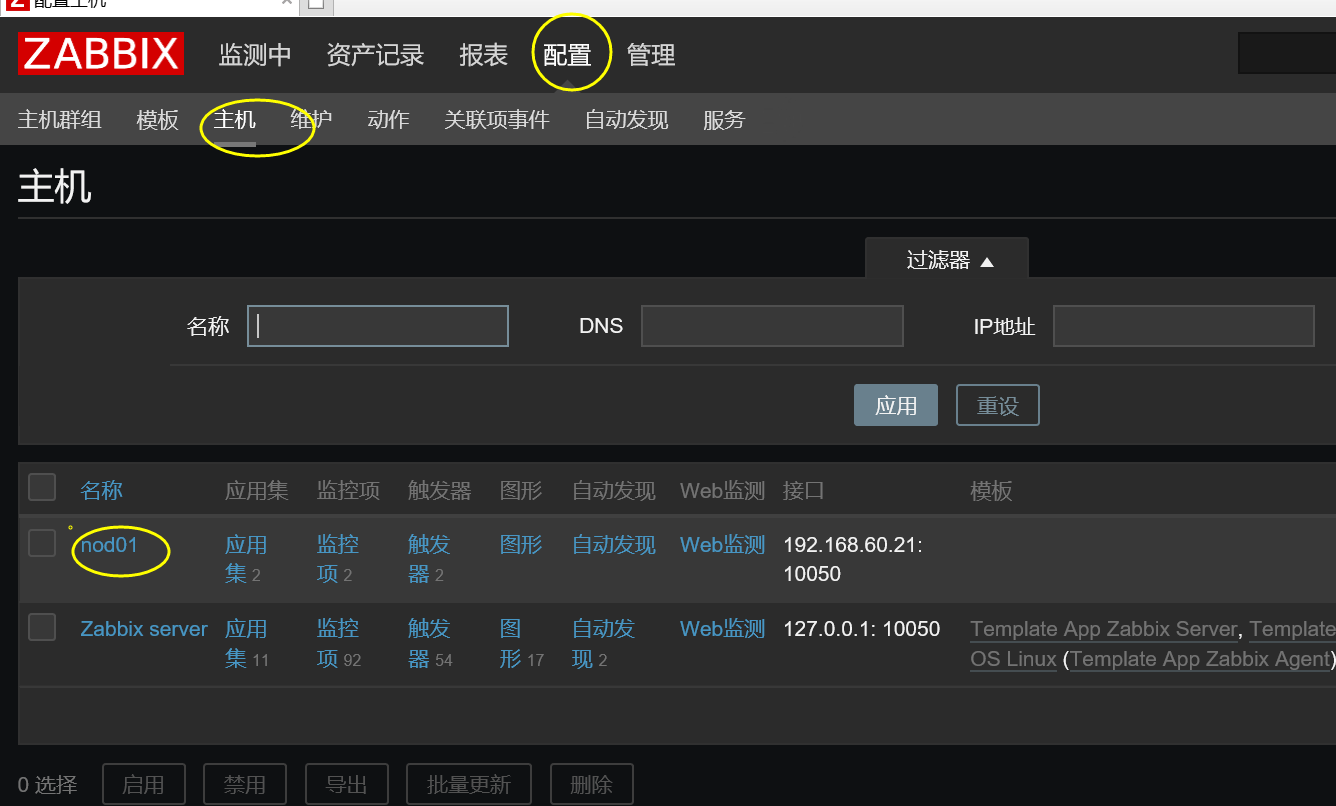Sort hosts by 名称 column header
This screenshot has width=1336, height=806.
[x=102, y=490]
